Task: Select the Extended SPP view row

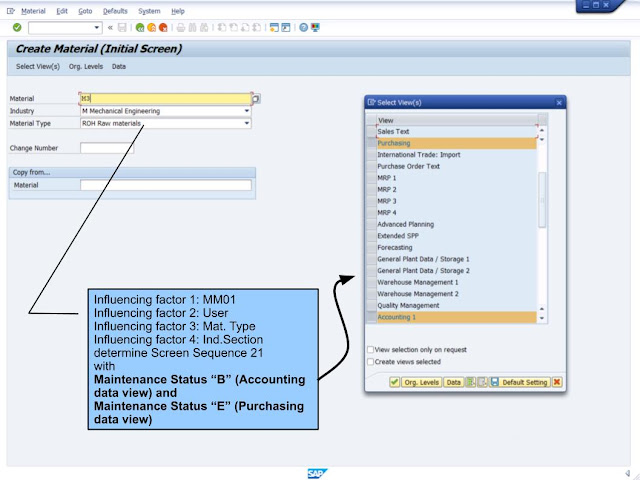Action: 456,236
